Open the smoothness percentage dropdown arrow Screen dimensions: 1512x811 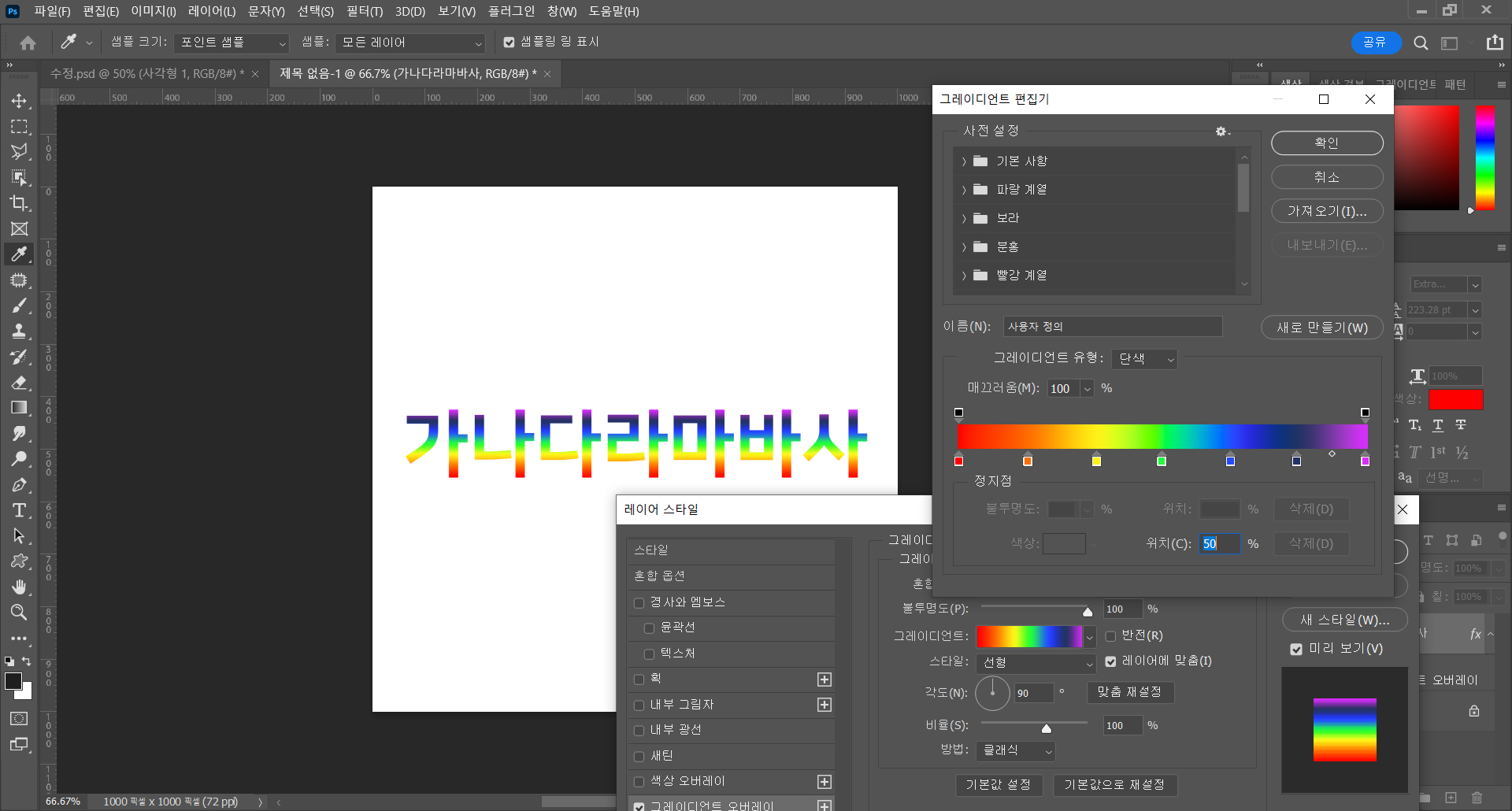[1088, 389]
